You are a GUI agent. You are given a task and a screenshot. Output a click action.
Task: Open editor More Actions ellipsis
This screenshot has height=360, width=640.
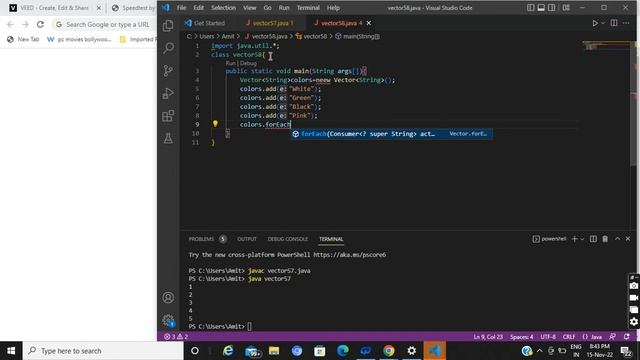click(x=626, y=23)
